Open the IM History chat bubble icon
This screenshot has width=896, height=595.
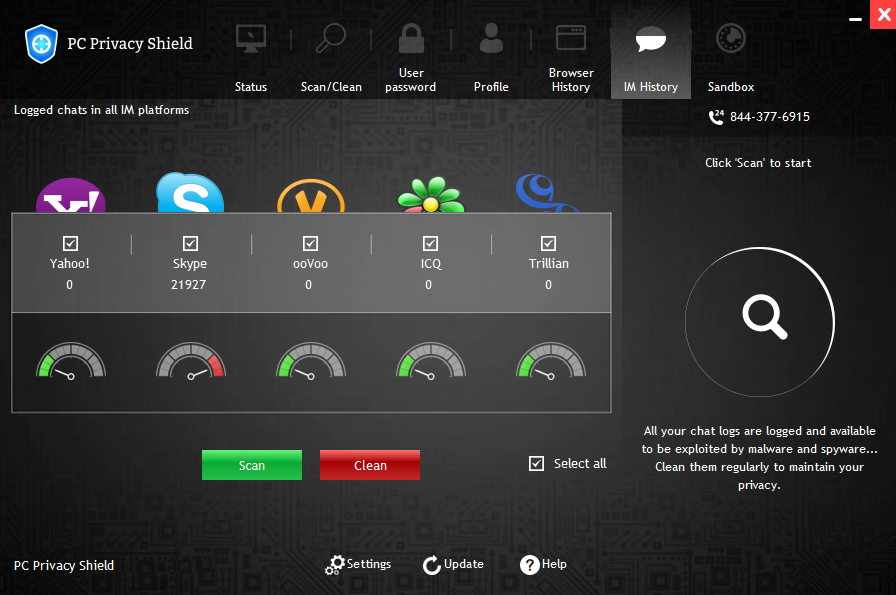pyautogui.click(x=651, y=40)
